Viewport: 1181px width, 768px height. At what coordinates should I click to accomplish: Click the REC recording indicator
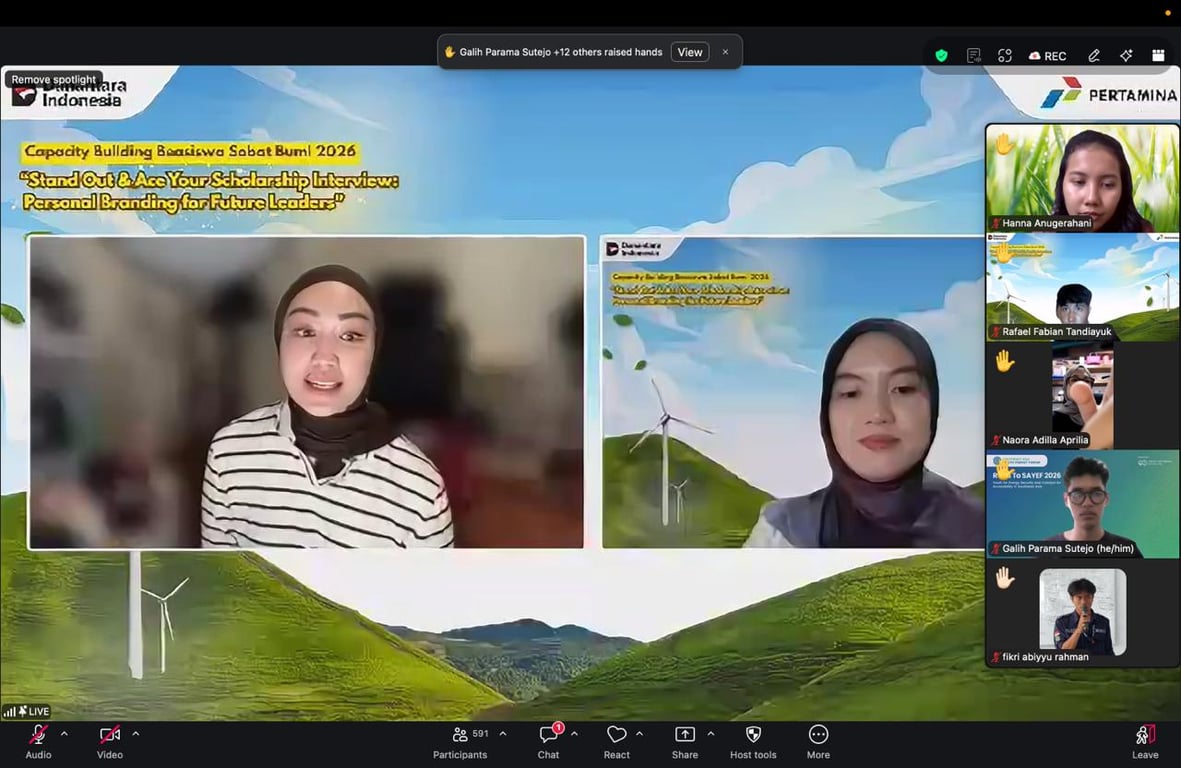pos(1048,56)
